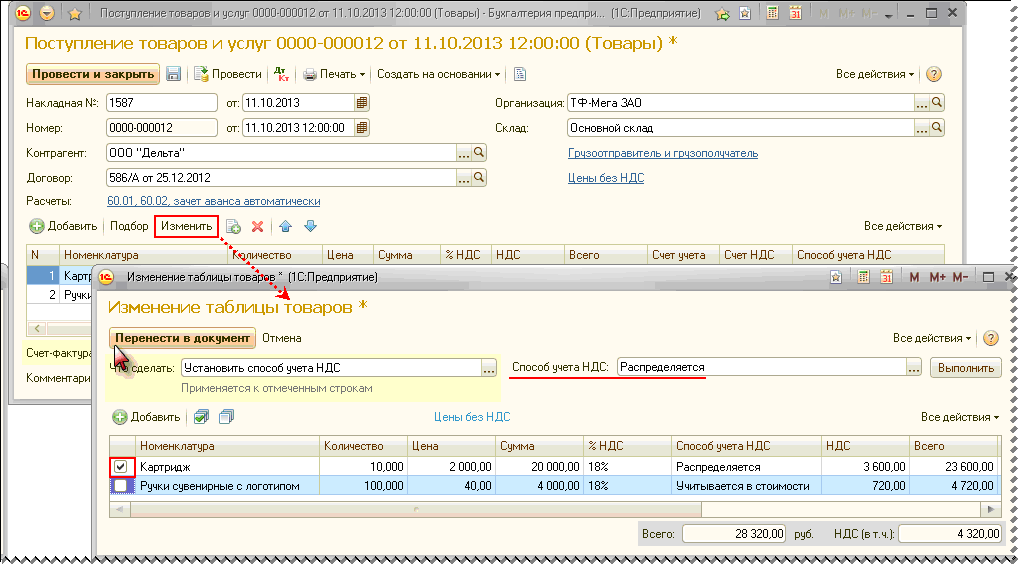Open Все действия menu in main document header

876,75
